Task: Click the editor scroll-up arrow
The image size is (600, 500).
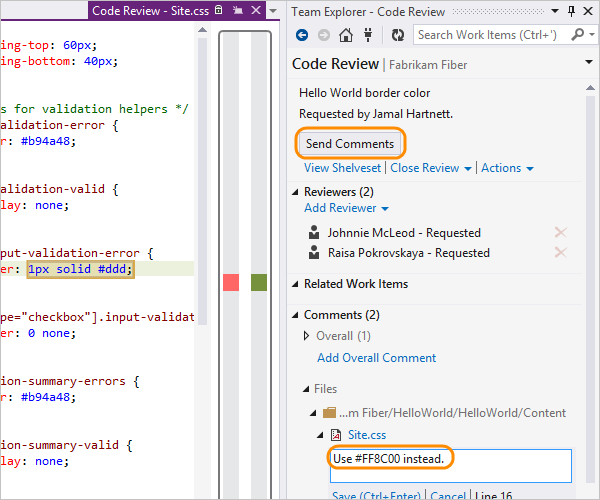Action: (202, 30)
